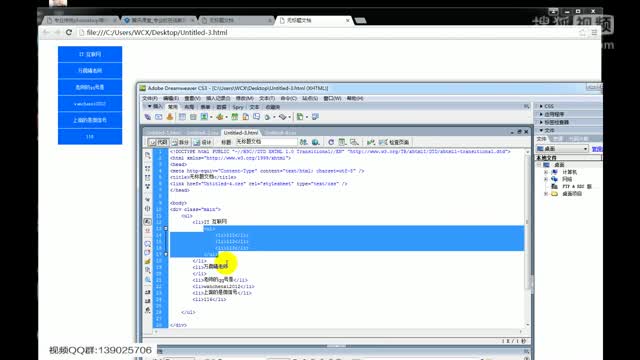Switch to Code view (代码)
This screenshot has height=360, width=640.
click(x=158, y=142)
